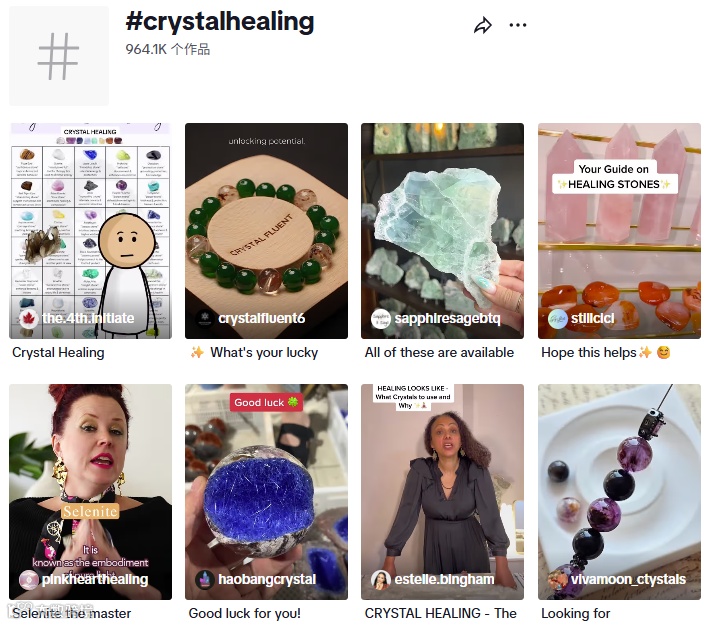Click haobangcrystal profile avatar
Image resolution: width=705 pixels, height=625 pixels.
tap(205, 580)
